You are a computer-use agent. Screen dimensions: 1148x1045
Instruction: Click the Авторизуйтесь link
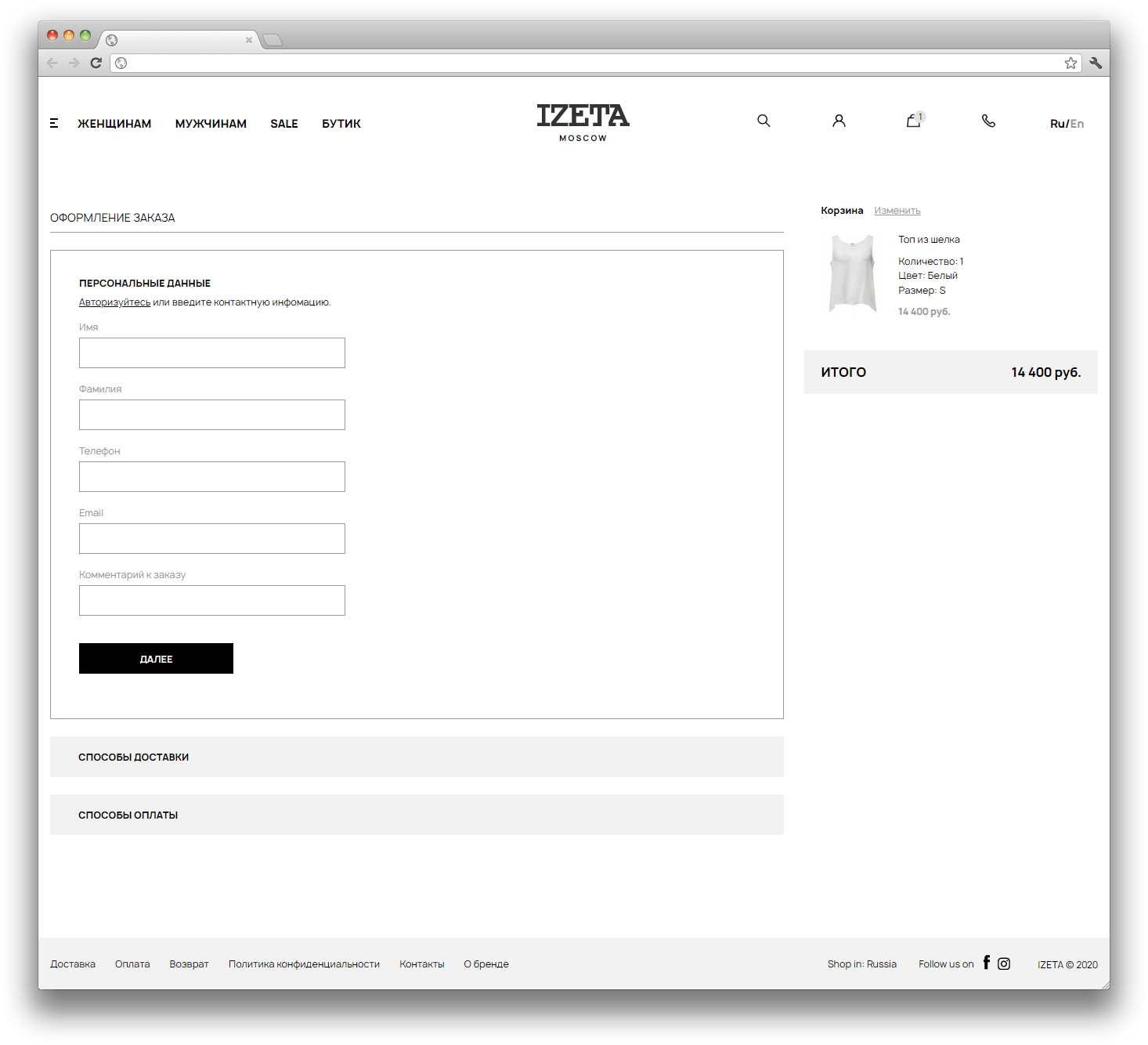(x=114, y=302)
